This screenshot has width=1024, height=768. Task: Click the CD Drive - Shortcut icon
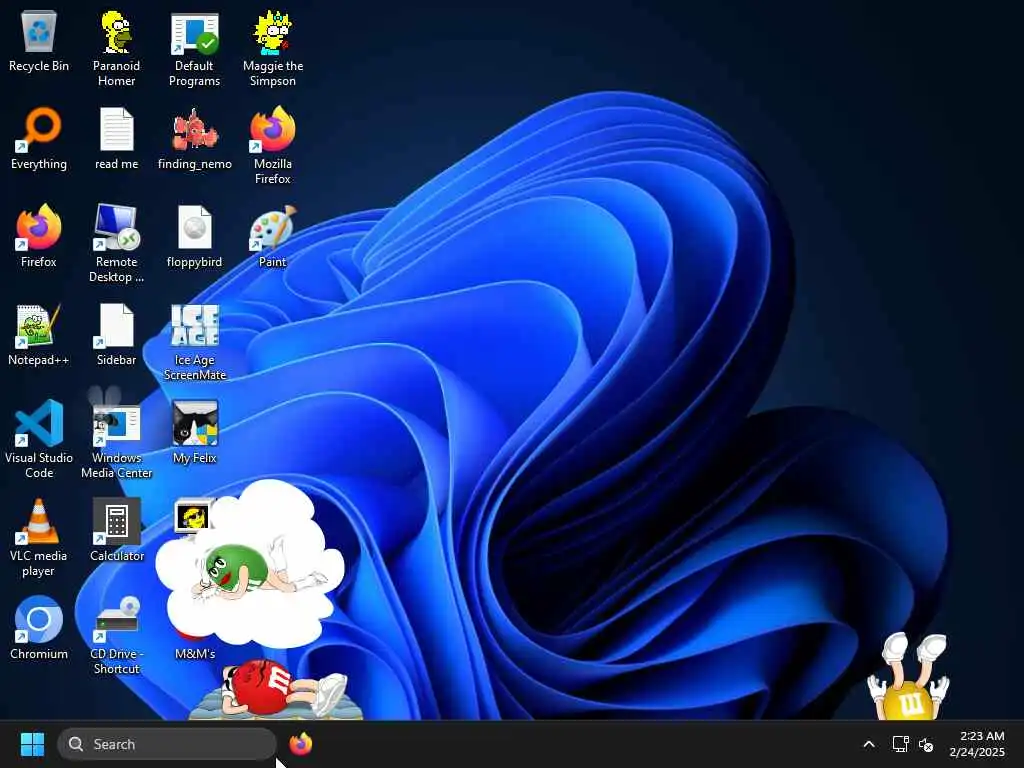point(116,619)
